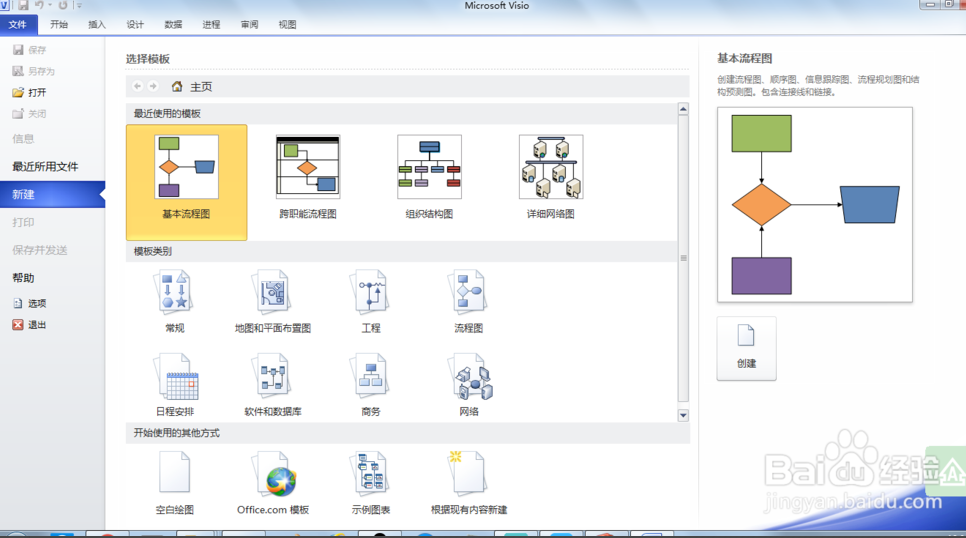966x538 pixels.
Task: Switch to the 开始 tab
Action: coord(59,25)
